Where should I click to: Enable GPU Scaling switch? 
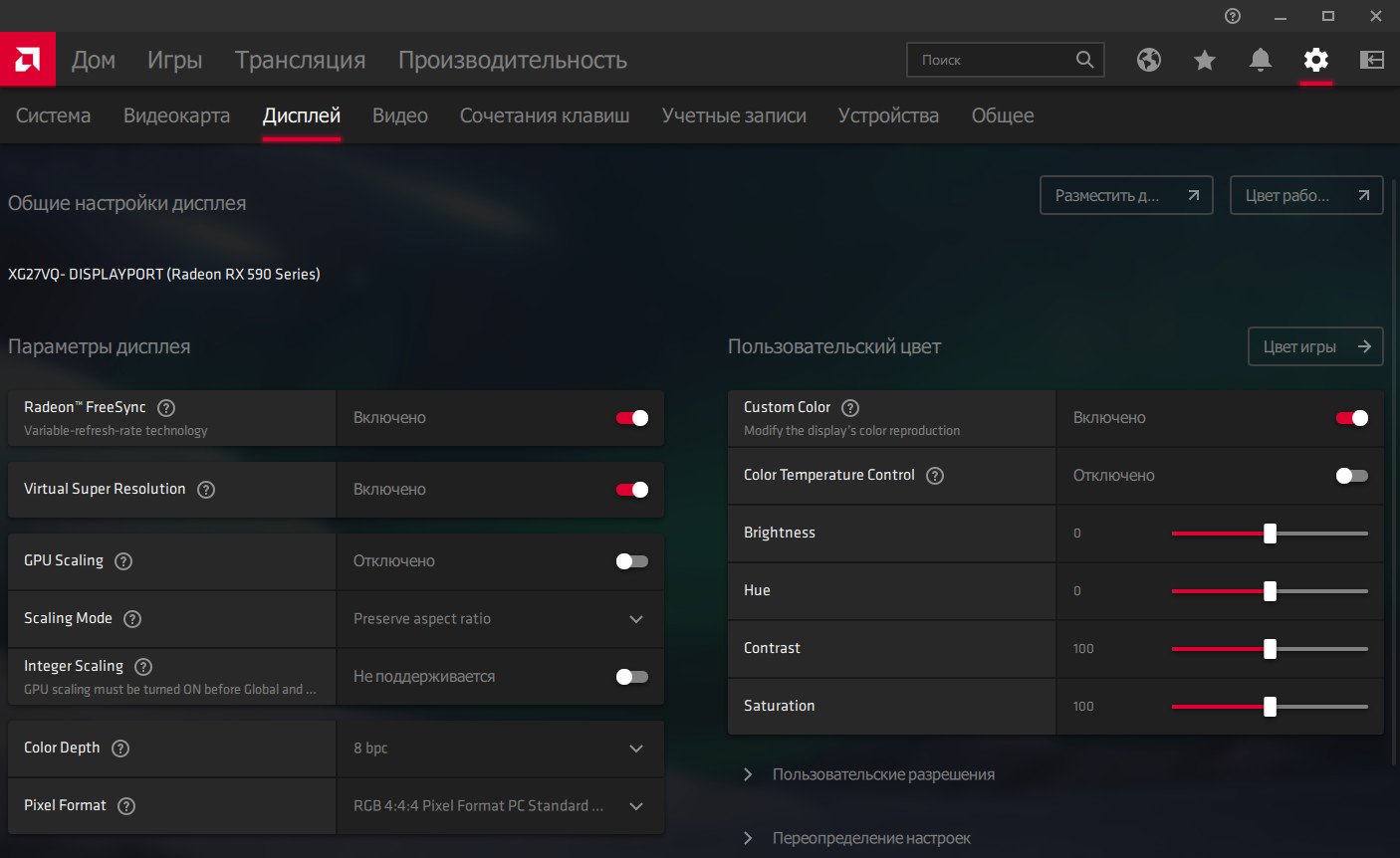coord(632,561)
